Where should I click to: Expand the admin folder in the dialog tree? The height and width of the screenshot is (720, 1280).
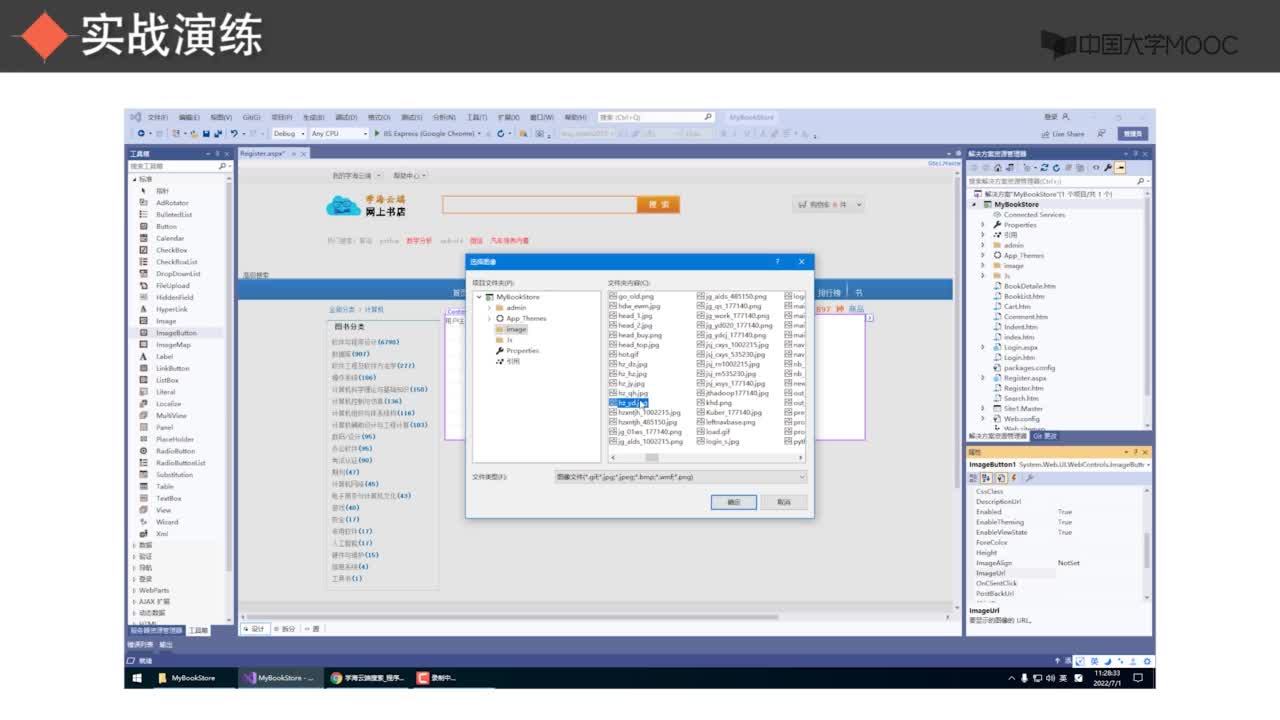(489, 307)
